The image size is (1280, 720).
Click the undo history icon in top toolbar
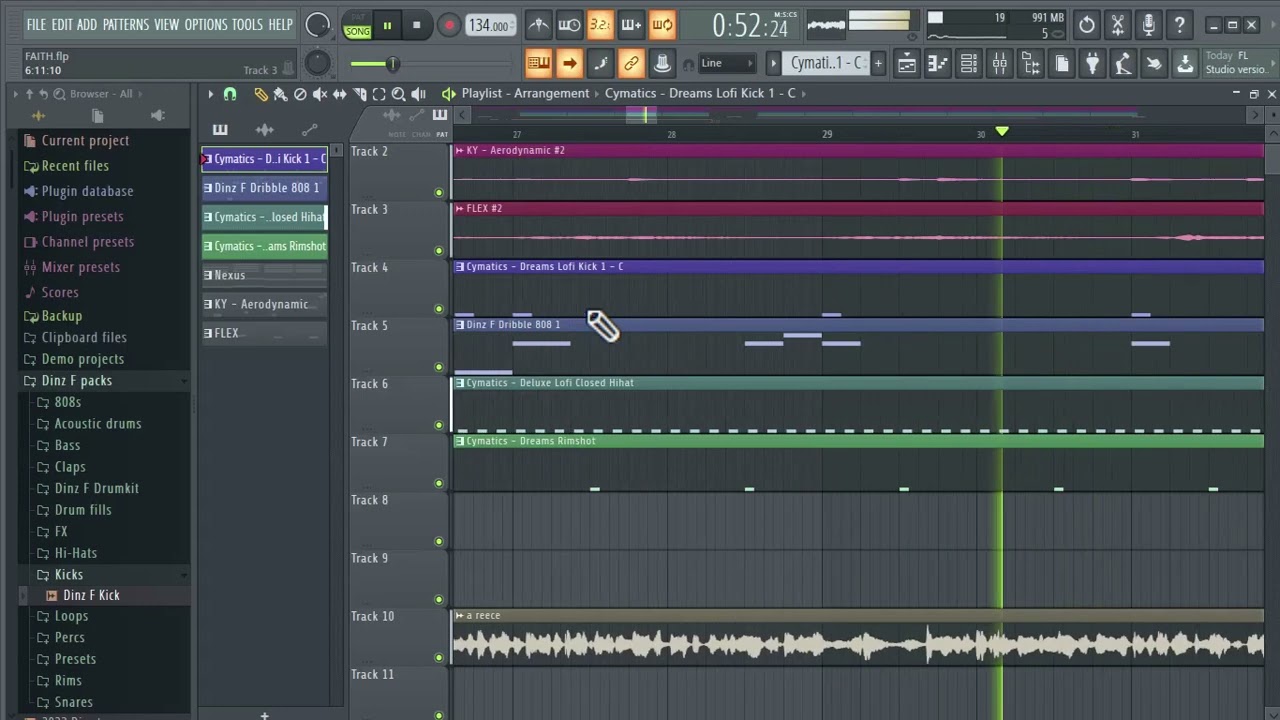point(1087,24)
